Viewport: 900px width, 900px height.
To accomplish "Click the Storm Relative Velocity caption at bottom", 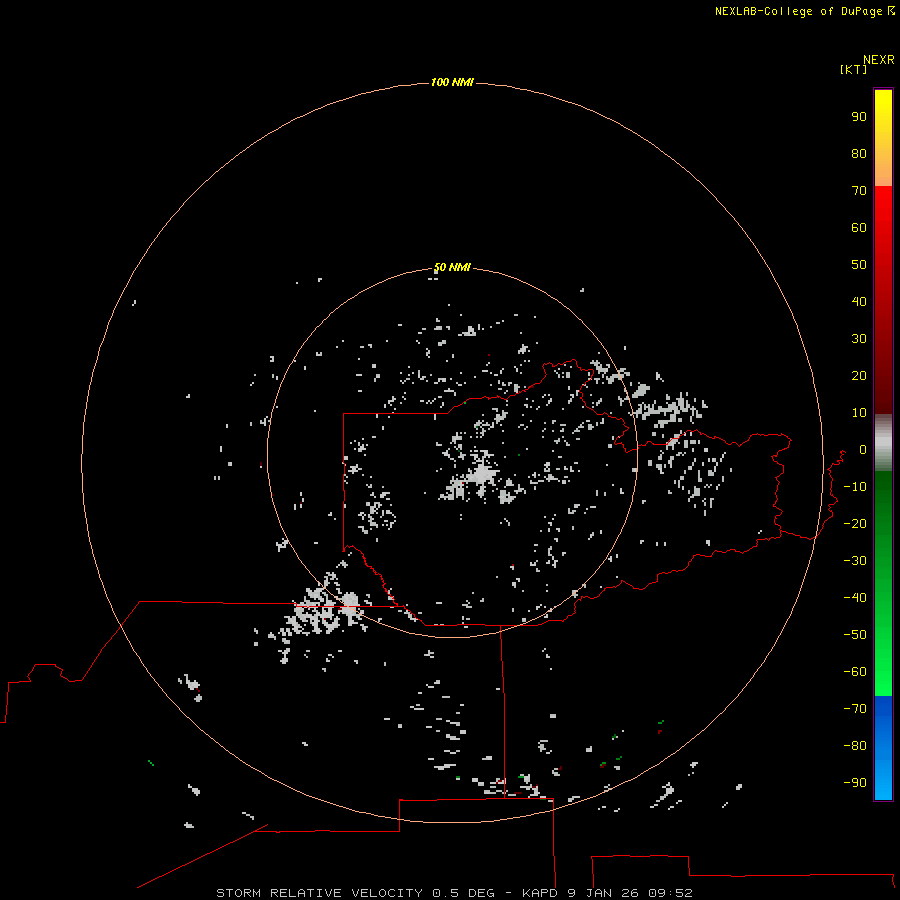I will coord(454,893).
